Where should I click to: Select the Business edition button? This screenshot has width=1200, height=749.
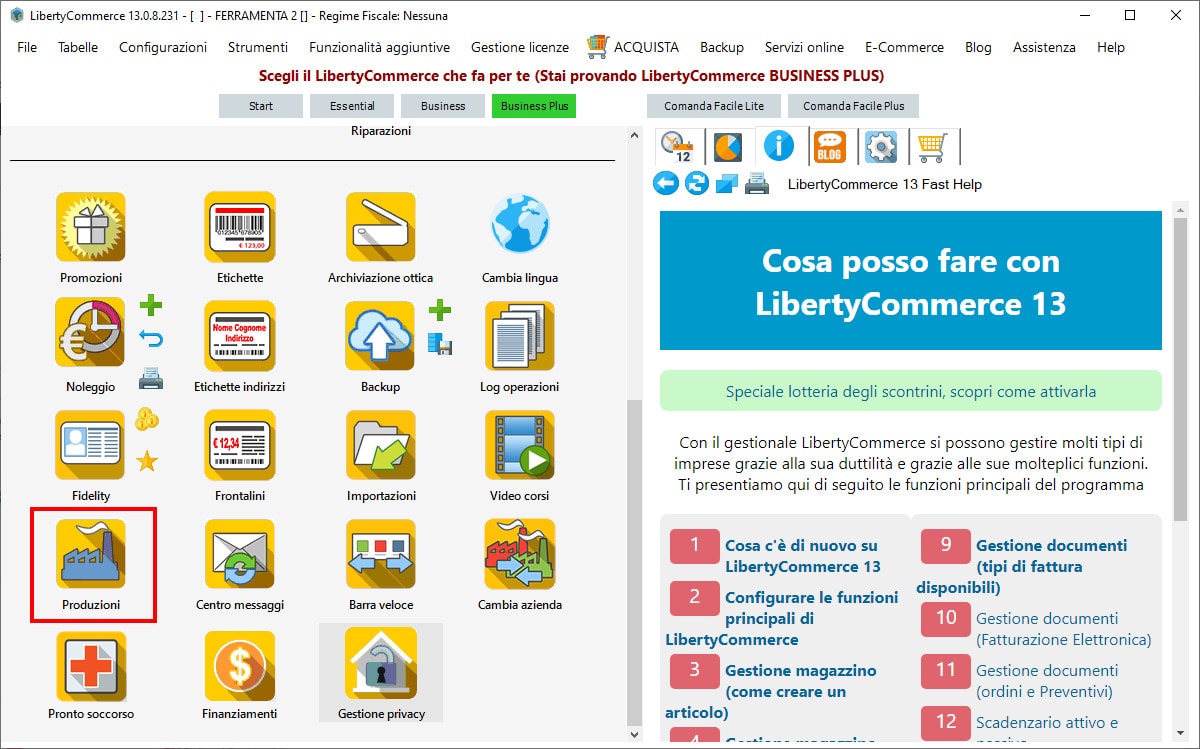point(443,106)
